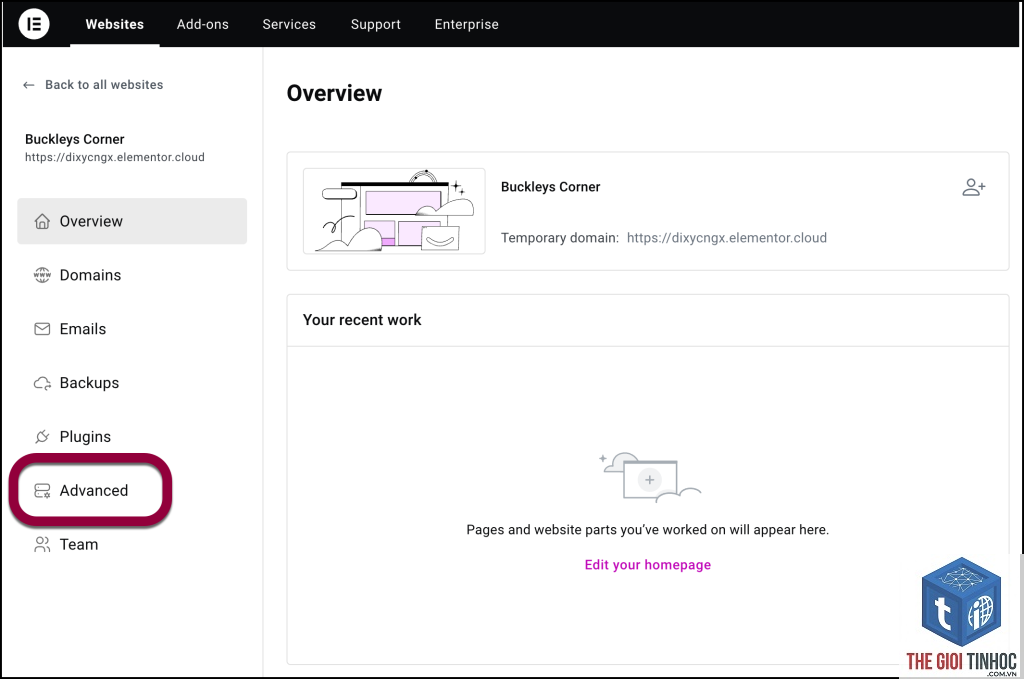The width and height of the screenshot is (1024, 679).
Task: Click the Buckleys Corner title in the card
Action: tap(551, 187)
